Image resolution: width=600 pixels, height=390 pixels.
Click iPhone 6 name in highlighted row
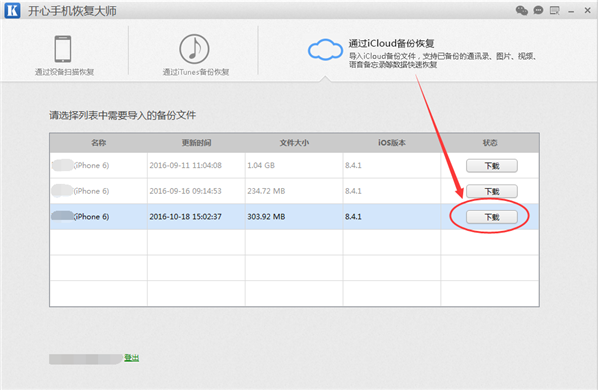pos(91,217)
